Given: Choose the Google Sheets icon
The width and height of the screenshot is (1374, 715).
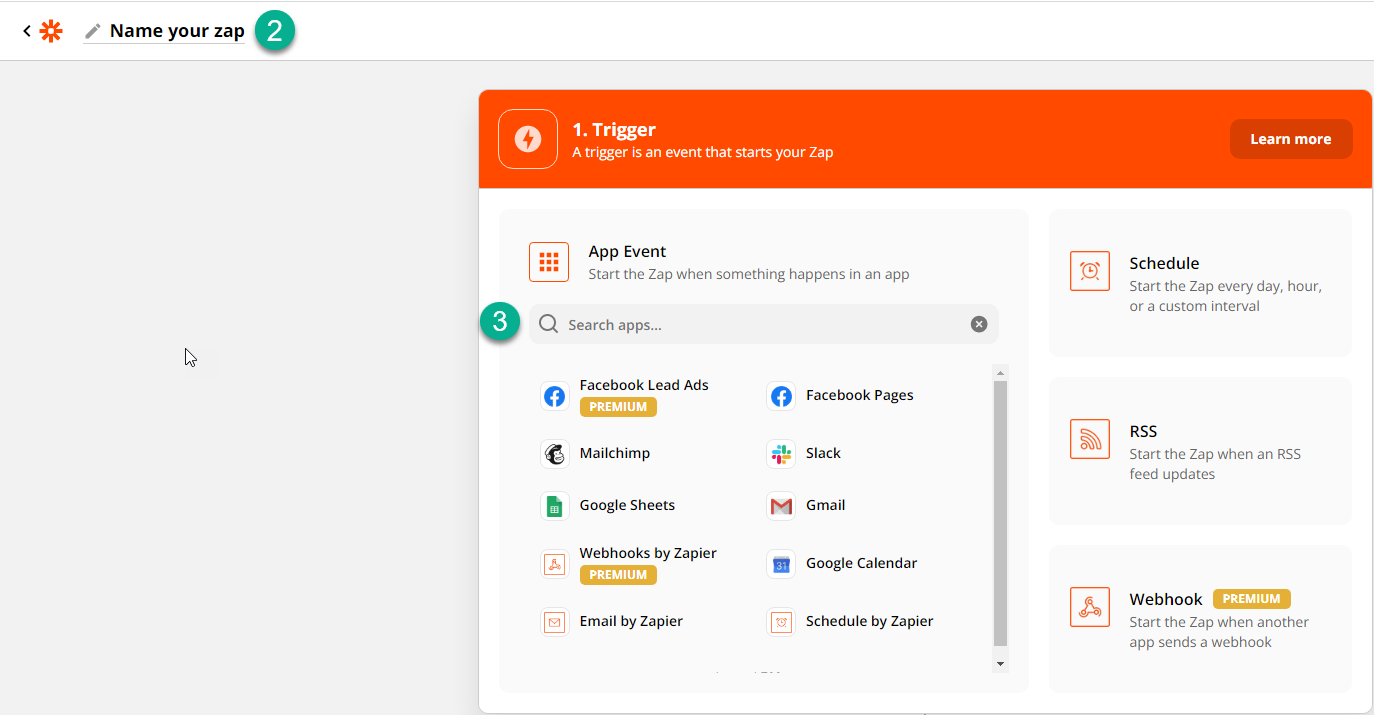Looking at the screenshot, I should click(555, 506).
